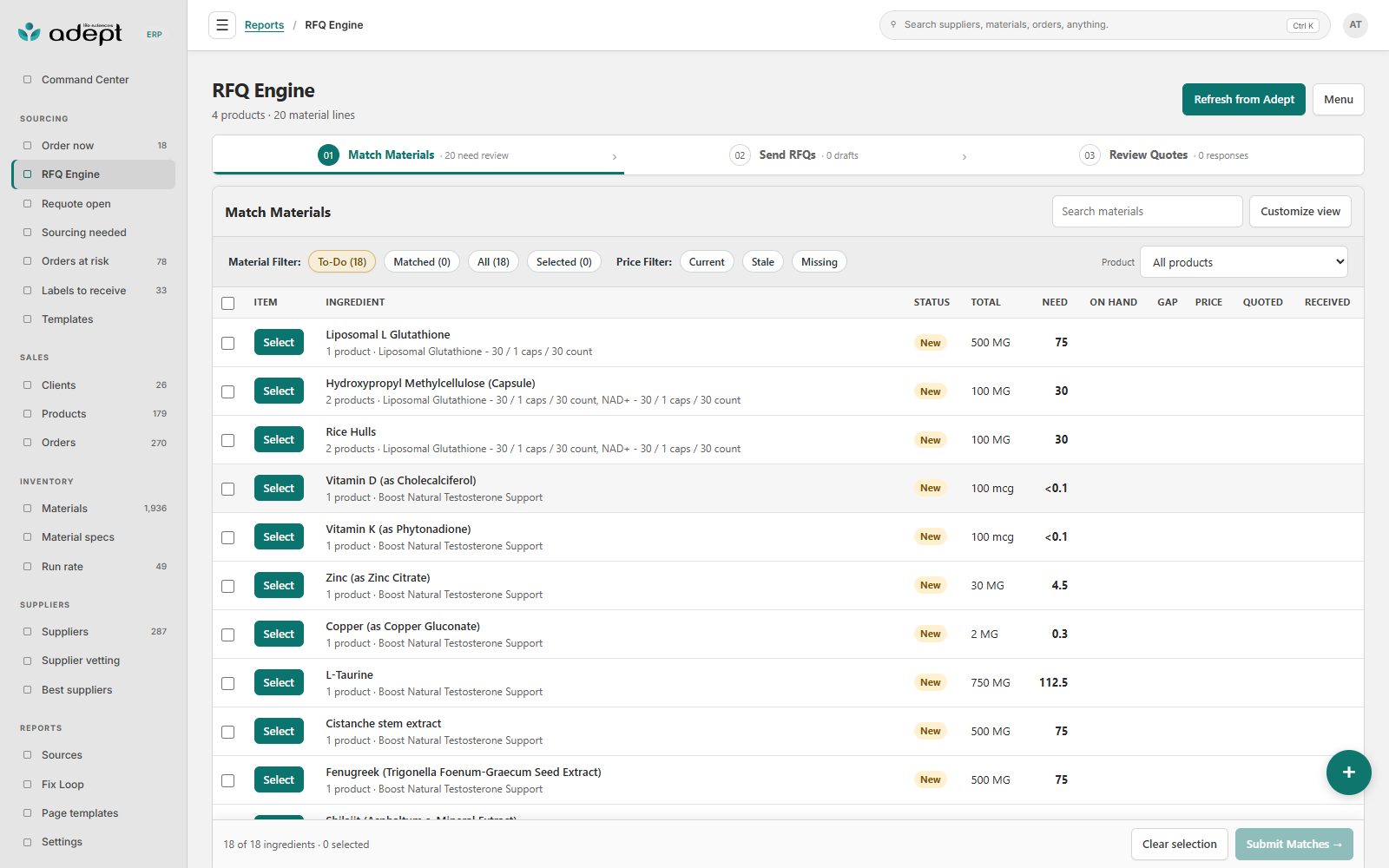Image resolution: width=1389 pixels, height=868 pixels.
Task: Select the Match Materials step
Action: click(418, 155)
